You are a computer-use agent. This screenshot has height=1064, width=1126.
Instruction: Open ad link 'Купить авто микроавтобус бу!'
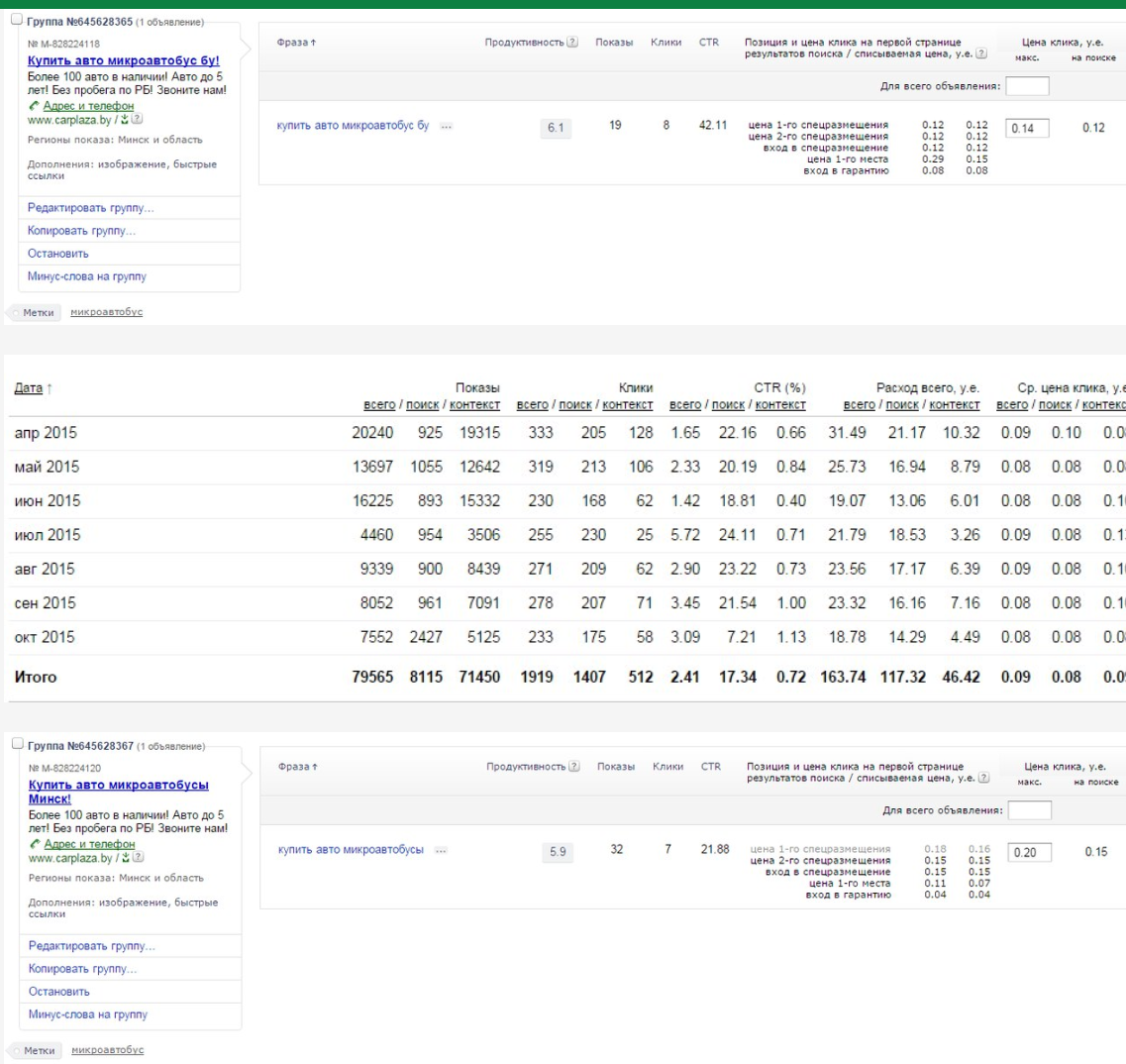pos(123,60)
